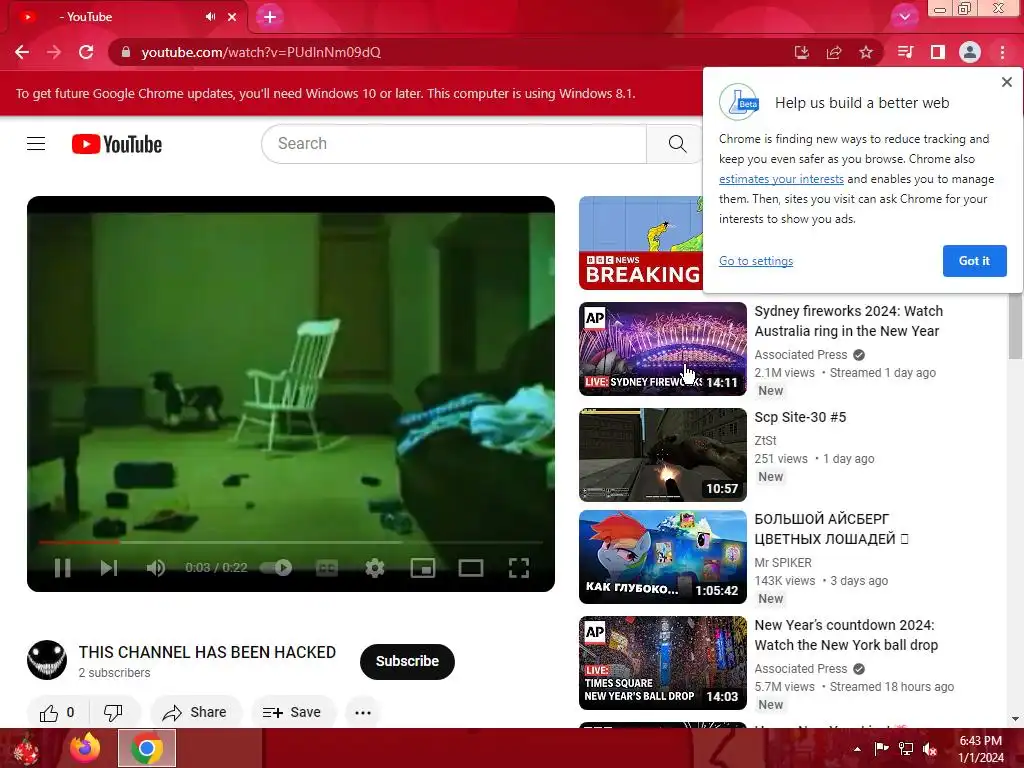Image resolution: width=1024 pixels, height=768 pixels.
Task: Open Rainbow Dash iceberg video thumbnail
Action: [x=662, y=557]
